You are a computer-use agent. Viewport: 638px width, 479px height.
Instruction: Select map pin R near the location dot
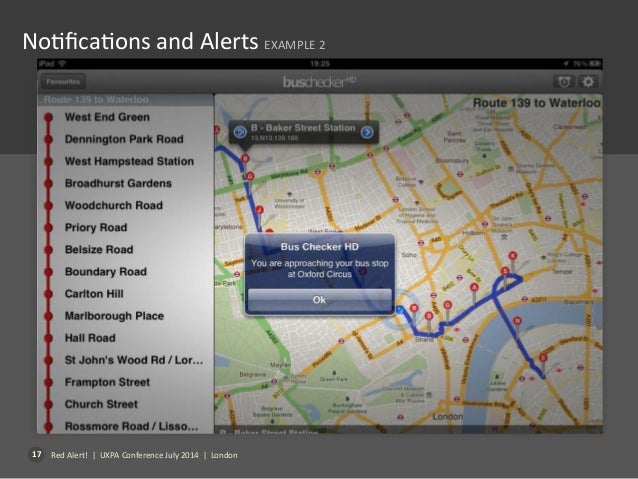414,308
